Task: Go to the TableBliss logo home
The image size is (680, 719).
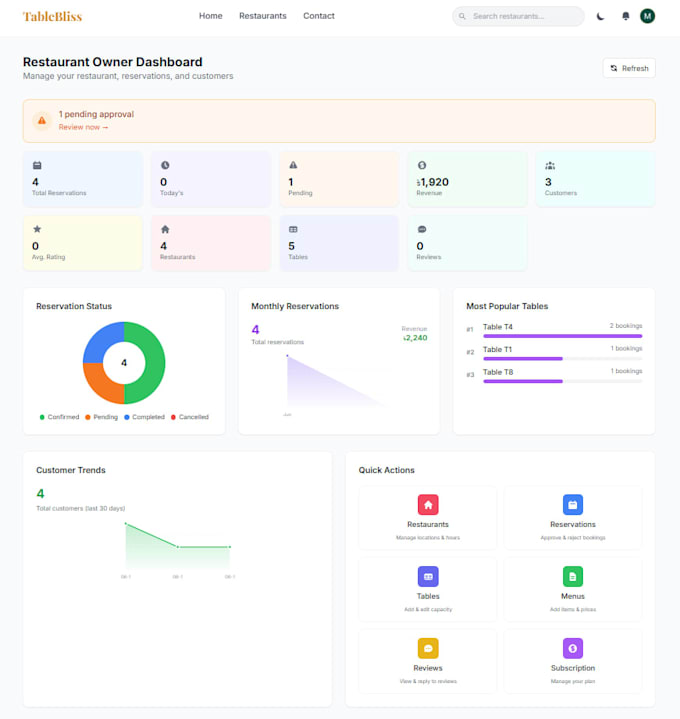Action: [x=52, y=17]
